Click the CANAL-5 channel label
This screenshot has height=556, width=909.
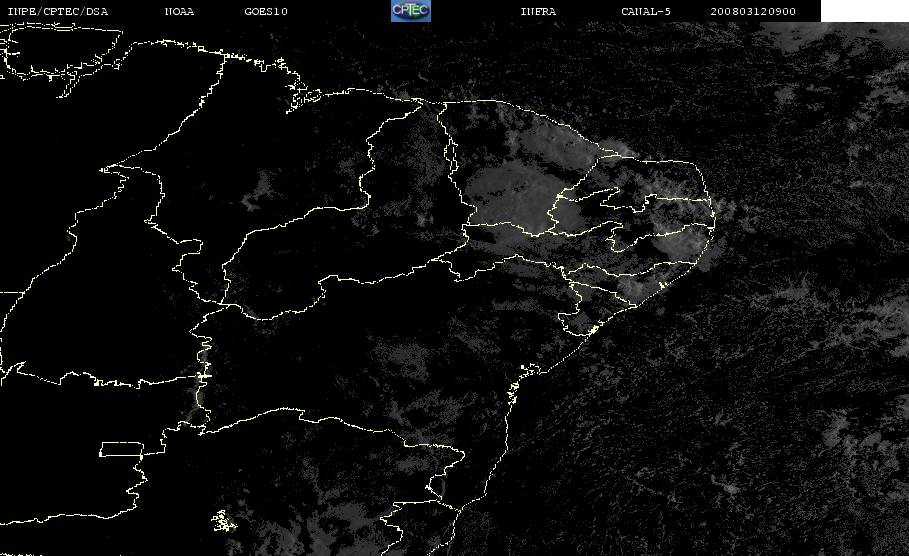(646, 11)
